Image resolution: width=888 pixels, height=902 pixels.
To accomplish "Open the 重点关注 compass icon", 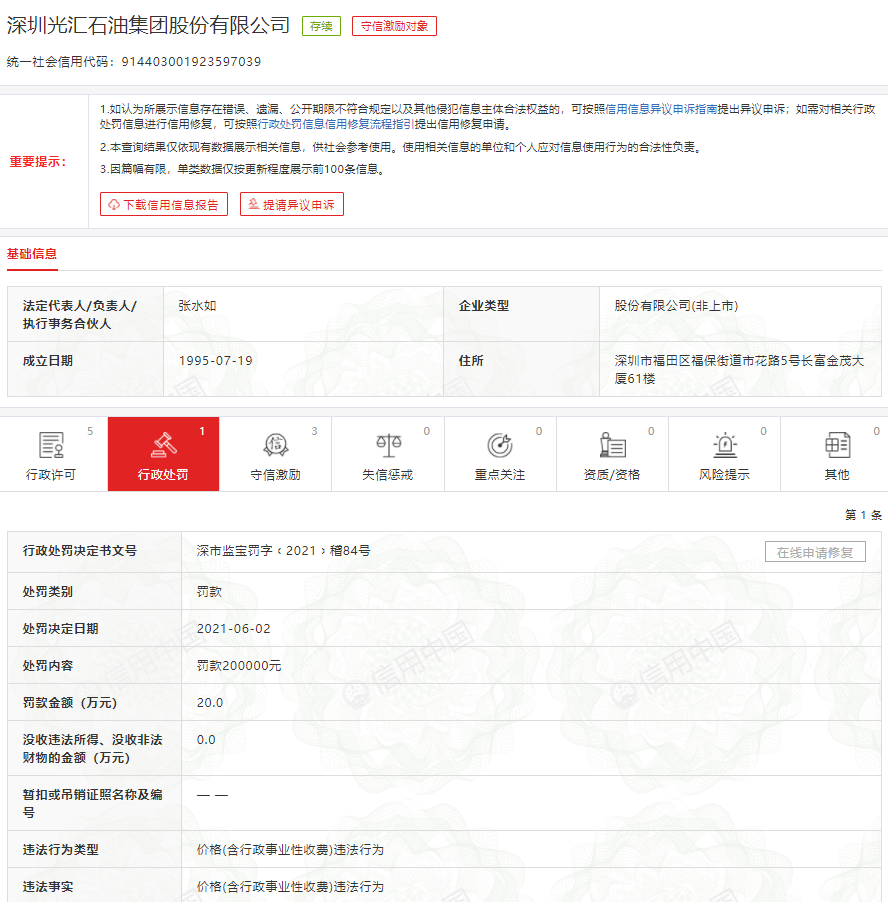I will tap(499, 444).
